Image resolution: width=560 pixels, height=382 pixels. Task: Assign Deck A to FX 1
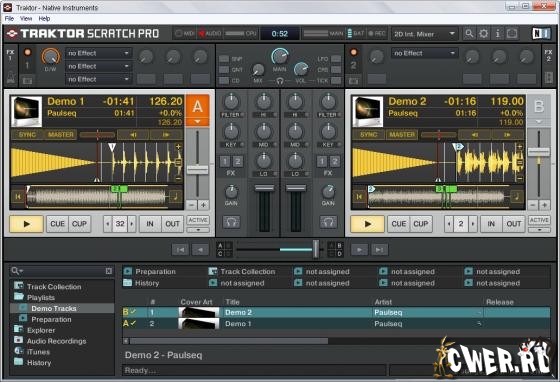point(225,162)
